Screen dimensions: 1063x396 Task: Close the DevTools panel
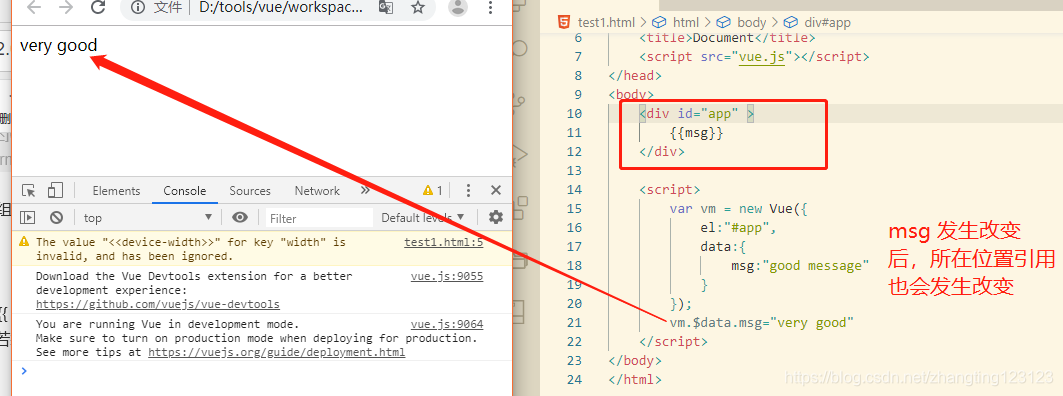tap(496, 191)
